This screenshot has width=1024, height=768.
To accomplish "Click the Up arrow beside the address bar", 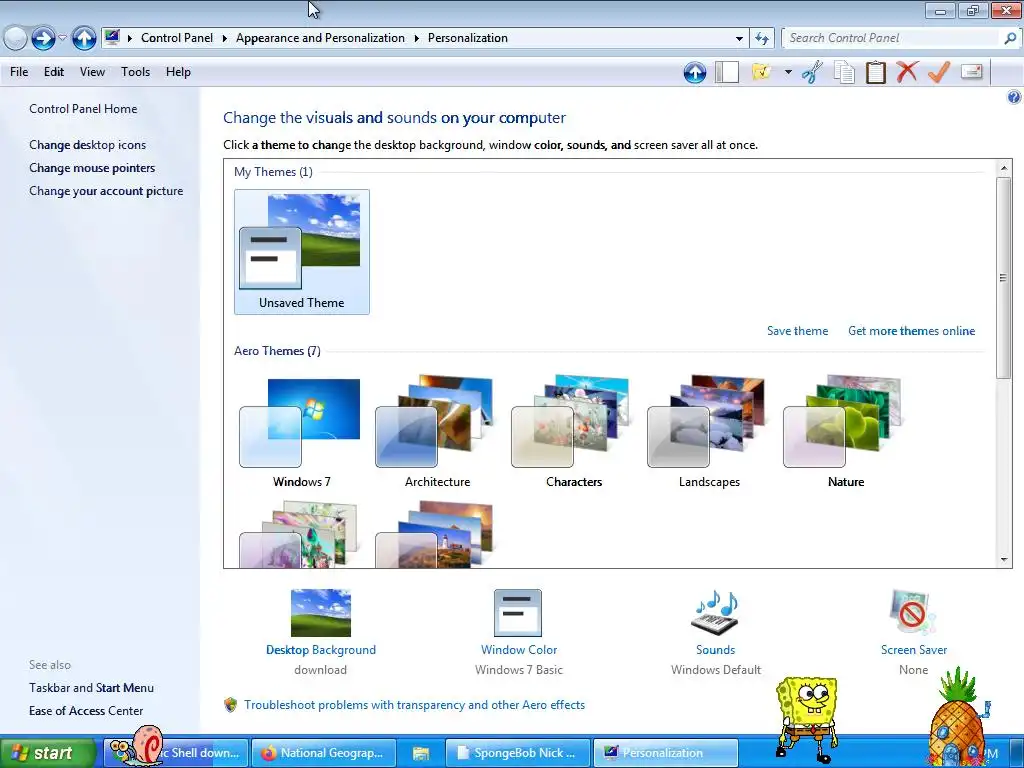I will pyautogui.click(x=84, y=38).
